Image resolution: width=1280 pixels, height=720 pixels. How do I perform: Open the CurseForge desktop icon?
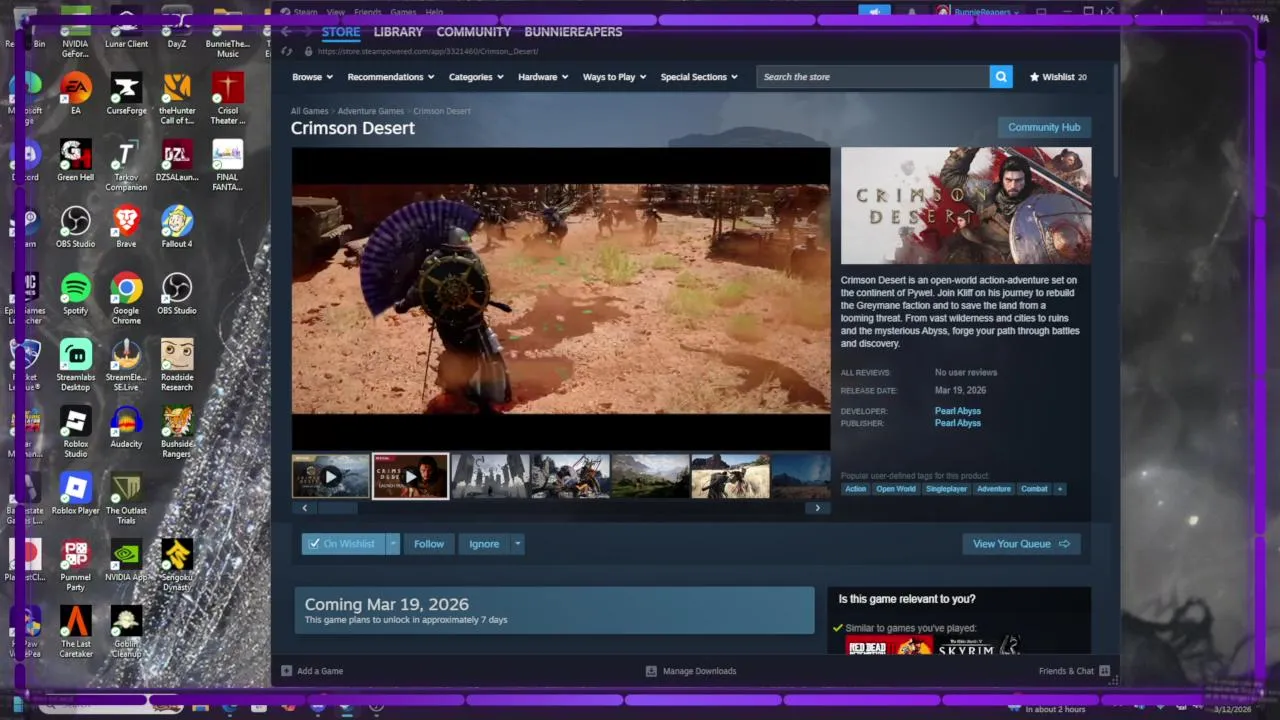pyautogui.click(x=126, y=94)
